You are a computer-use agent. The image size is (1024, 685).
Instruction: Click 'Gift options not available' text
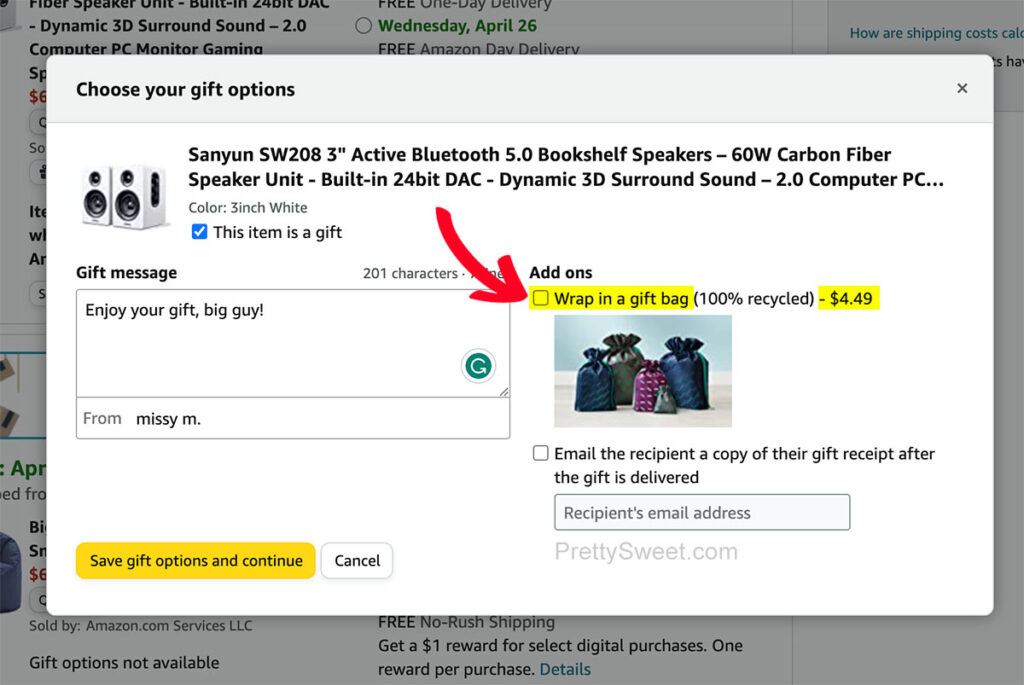tap(124, 663)
